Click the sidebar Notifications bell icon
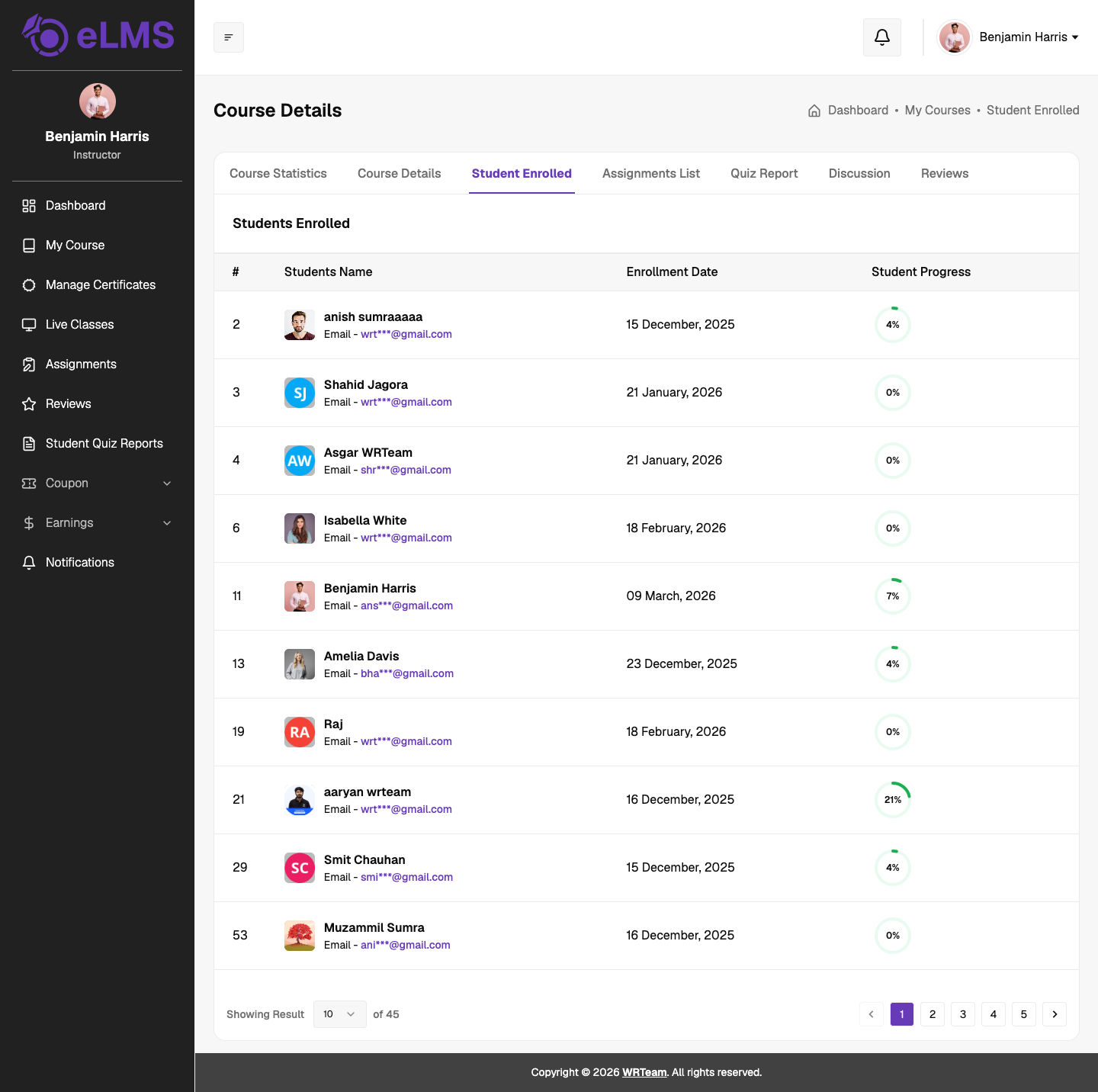The height and width of the screenshot is (1092, 1098). click(29, 563)
